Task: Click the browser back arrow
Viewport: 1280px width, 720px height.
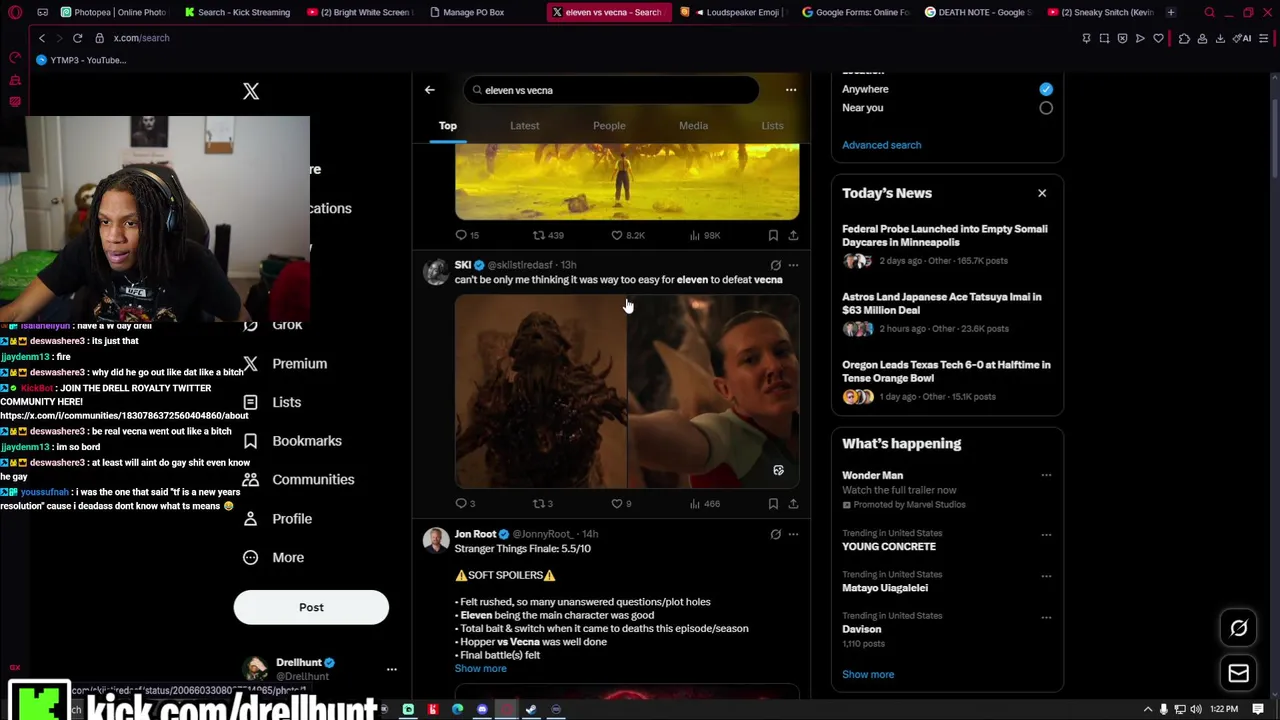Action: coord(42,38)
